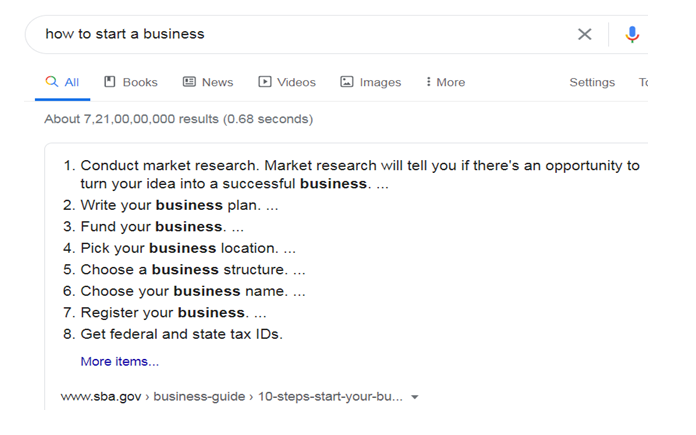Clear the search query with the X icon
Image resolution: width=696 pixels, height=435 pixels.
[x=584, y=34]
